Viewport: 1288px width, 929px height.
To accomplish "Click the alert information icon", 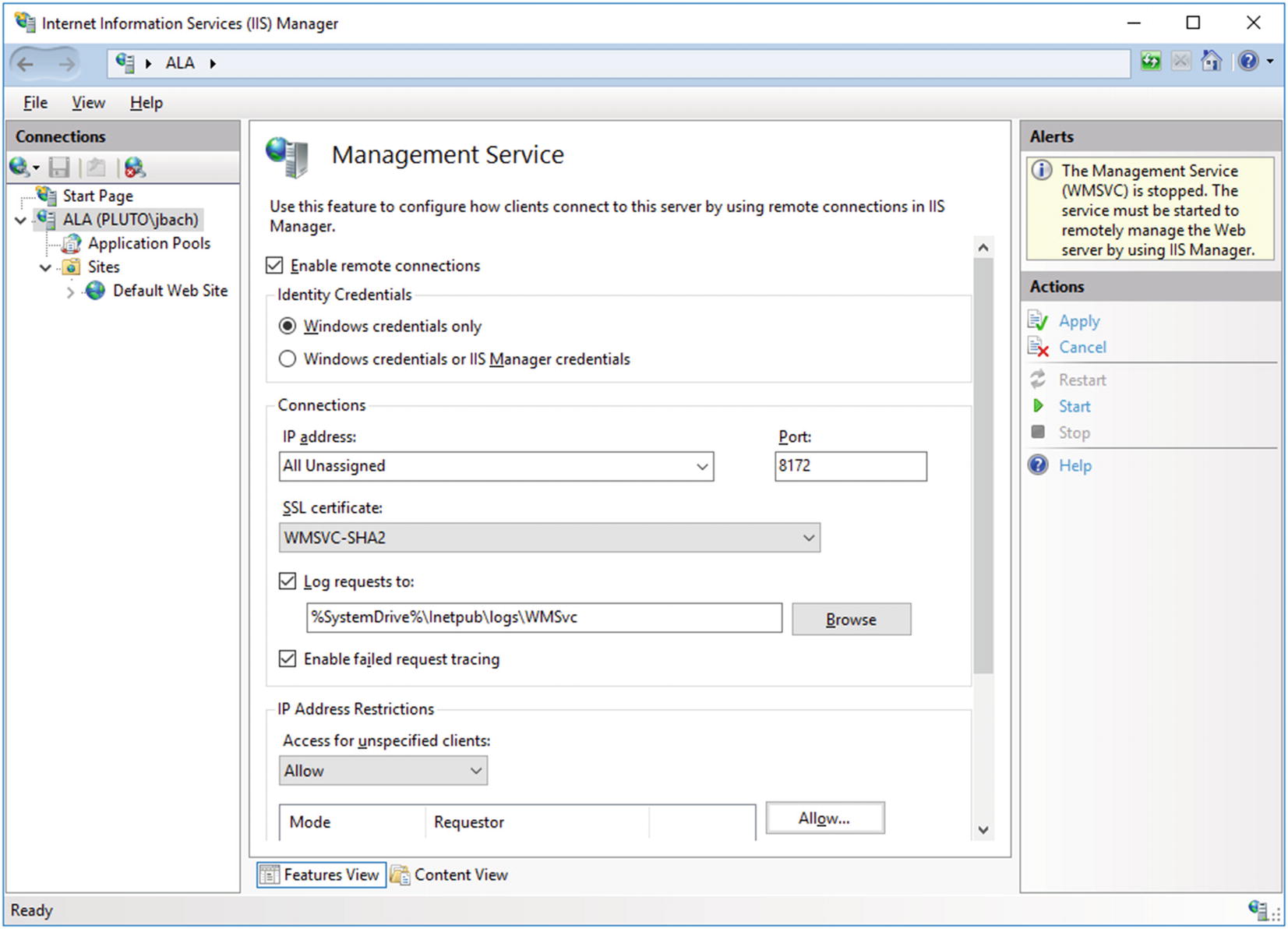I will pyautogui.click(x=1042, y=170).
